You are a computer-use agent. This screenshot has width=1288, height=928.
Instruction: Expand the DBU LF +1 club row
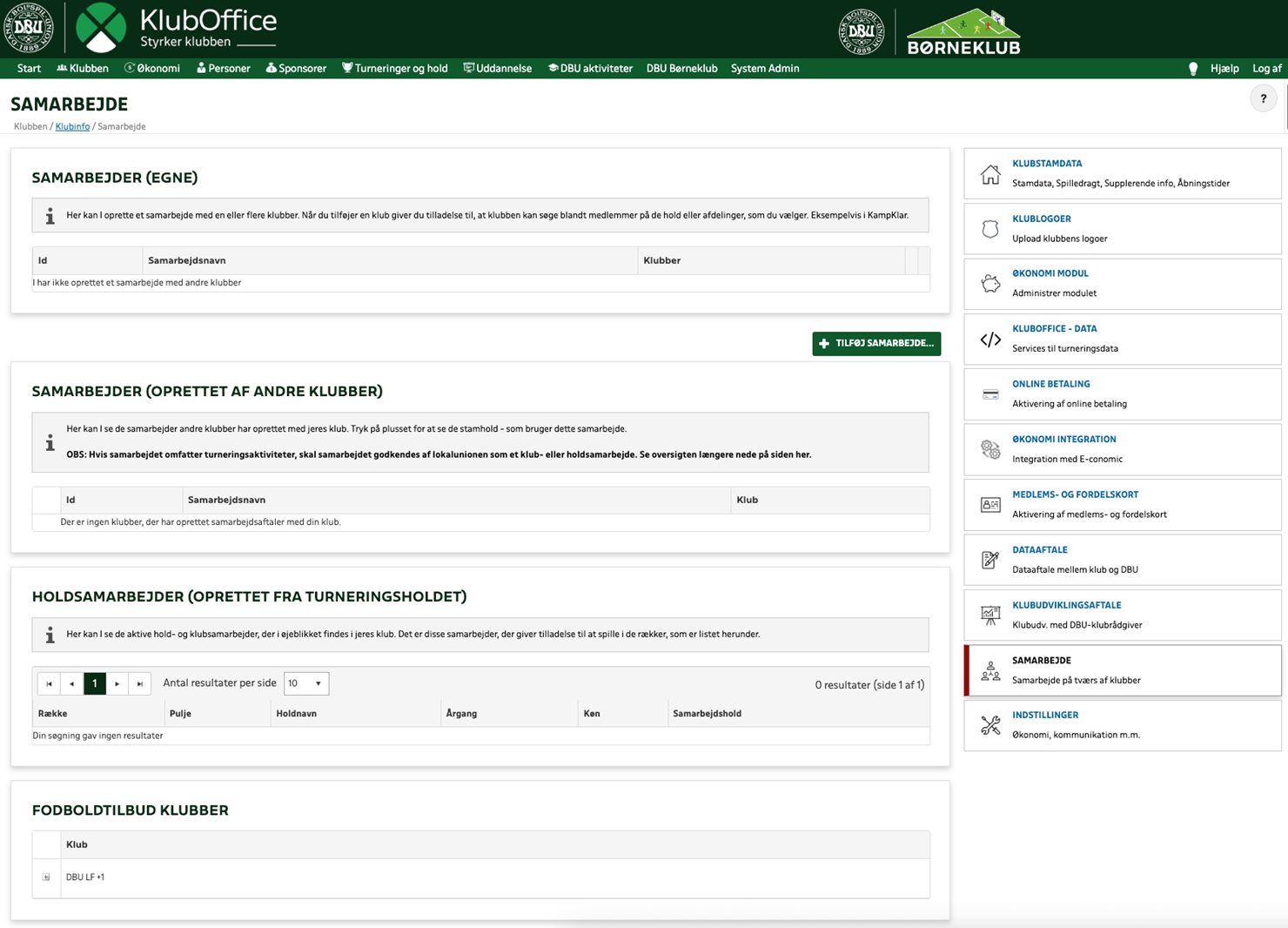tap(46, 878)
